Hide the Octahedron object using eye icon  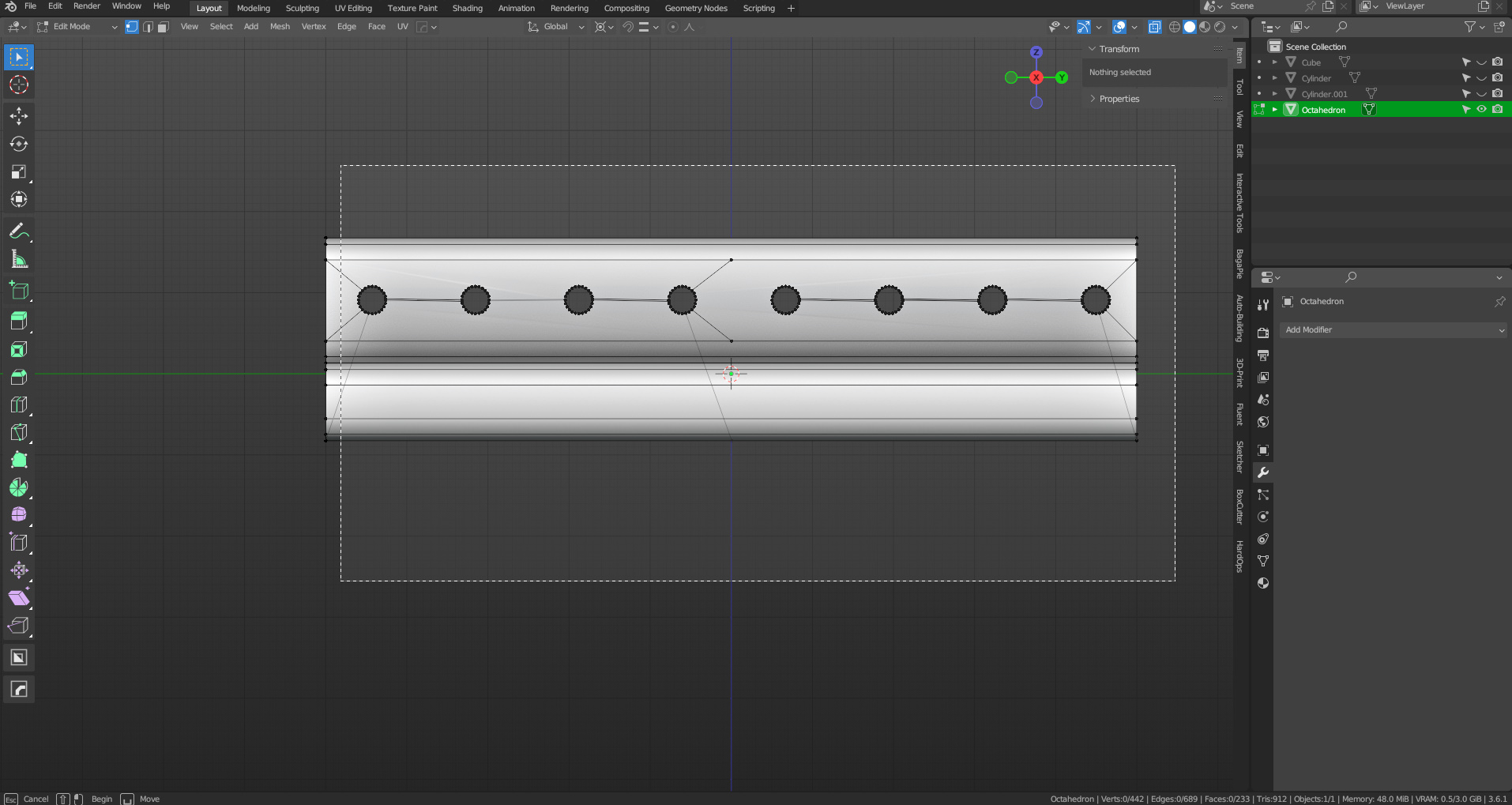coord(1482,110)
